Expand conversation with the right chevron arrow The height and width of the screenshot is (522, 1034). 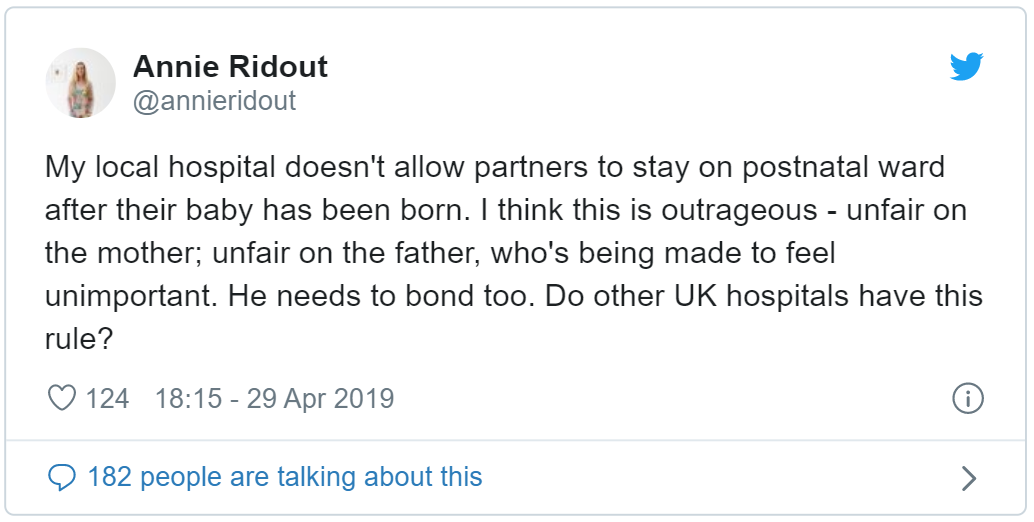(x=967, y=478)
